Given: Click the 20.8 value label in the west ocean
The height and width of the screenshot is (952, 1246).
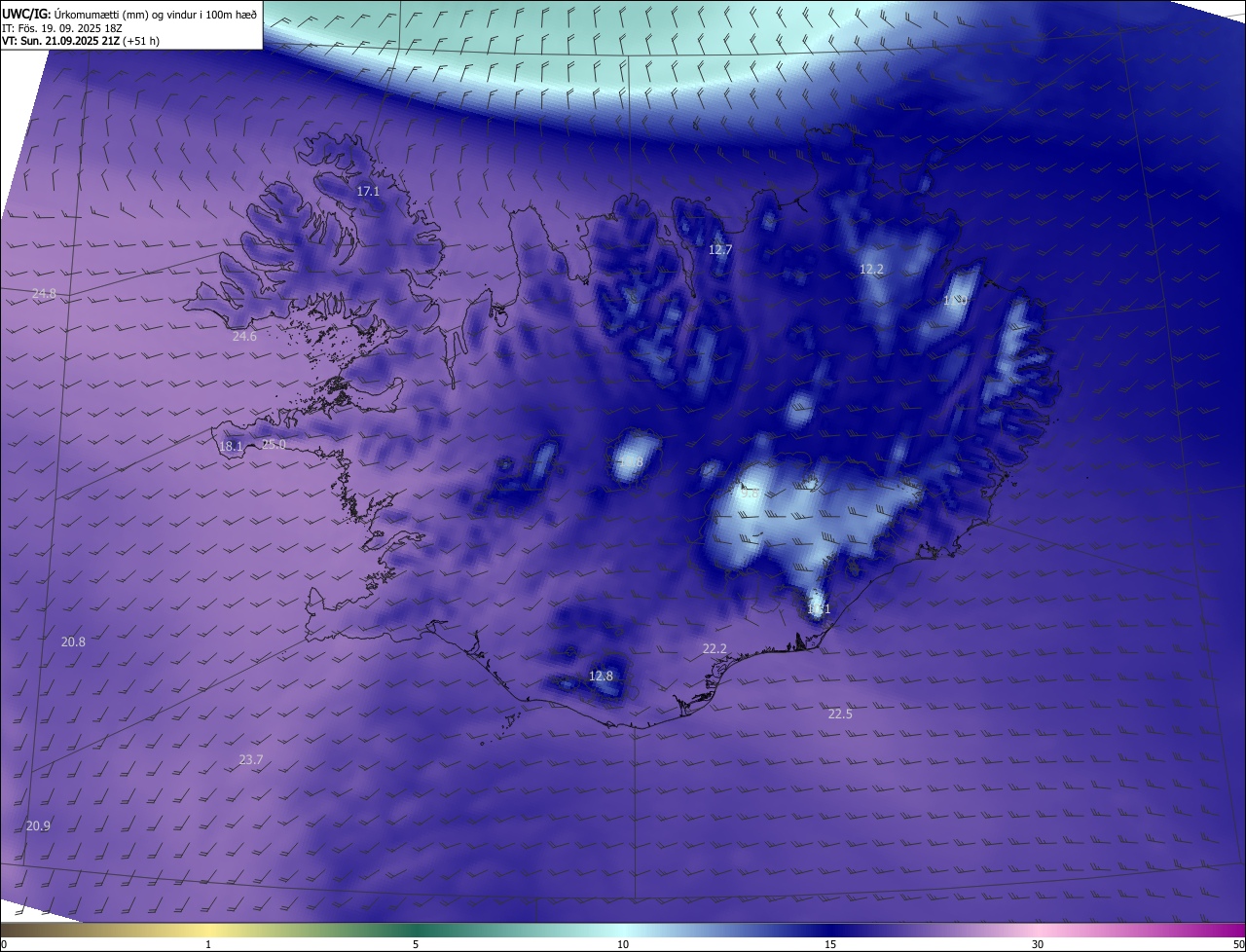Looking at the screenshot, I should (73, 641).
